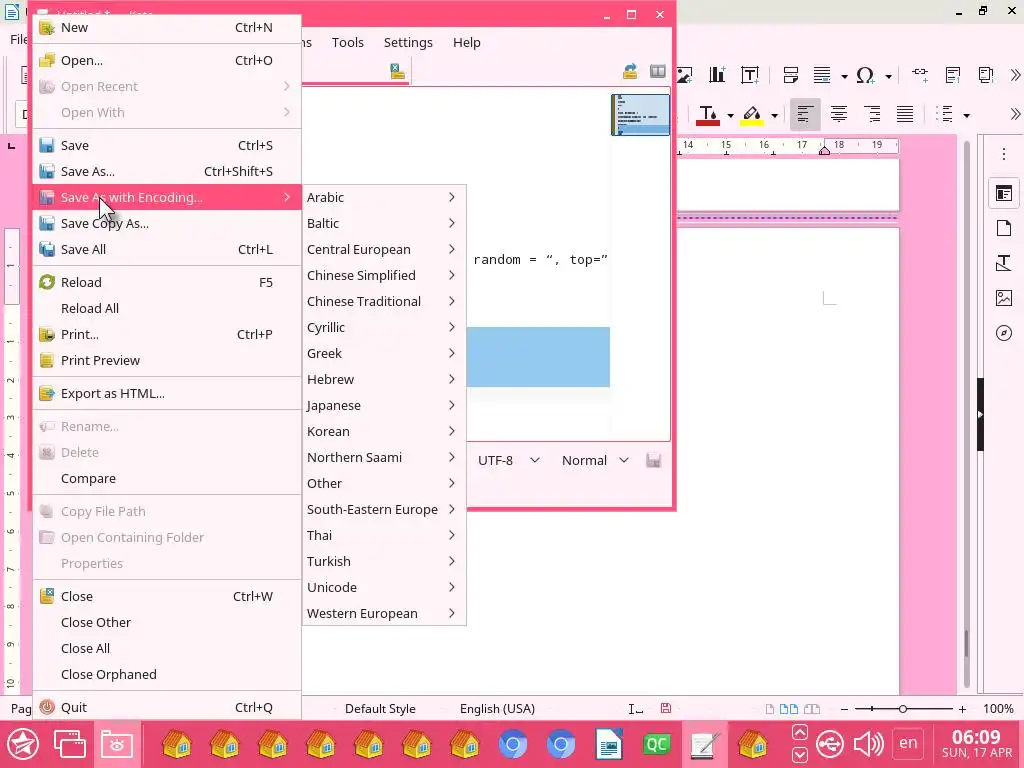The height and width of the screenshot is (768, 1024).
Task: Click the show desktop windows icon in taskbar
Action: click(x=69, y=744)
